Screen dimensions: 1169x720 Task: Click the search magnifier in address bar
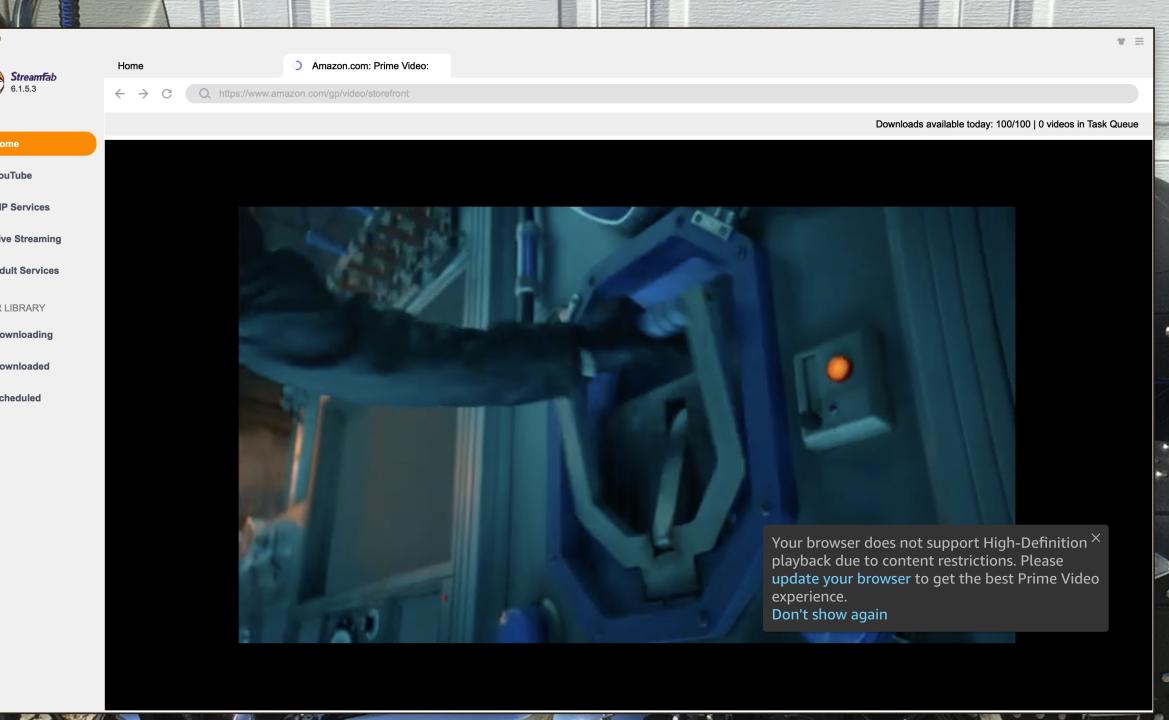click(205, 94)
